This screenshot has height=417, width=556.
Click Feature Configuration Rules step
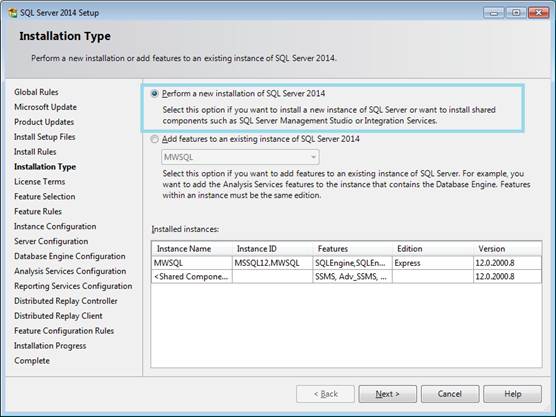point(64,330)
